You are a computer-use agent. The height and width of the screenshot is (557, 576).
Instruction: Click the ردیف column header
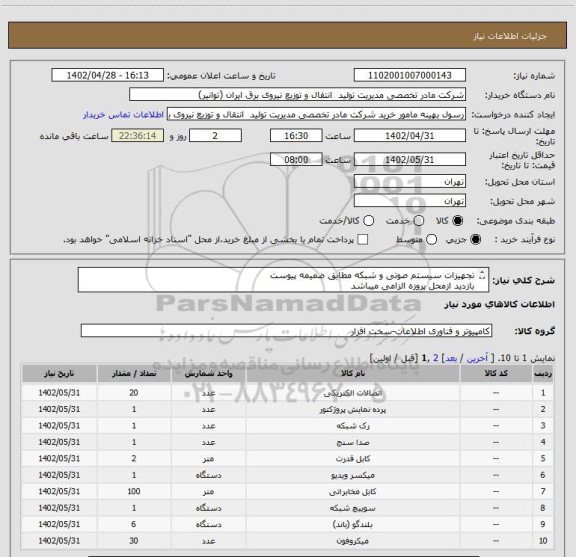tap(543, 373)
